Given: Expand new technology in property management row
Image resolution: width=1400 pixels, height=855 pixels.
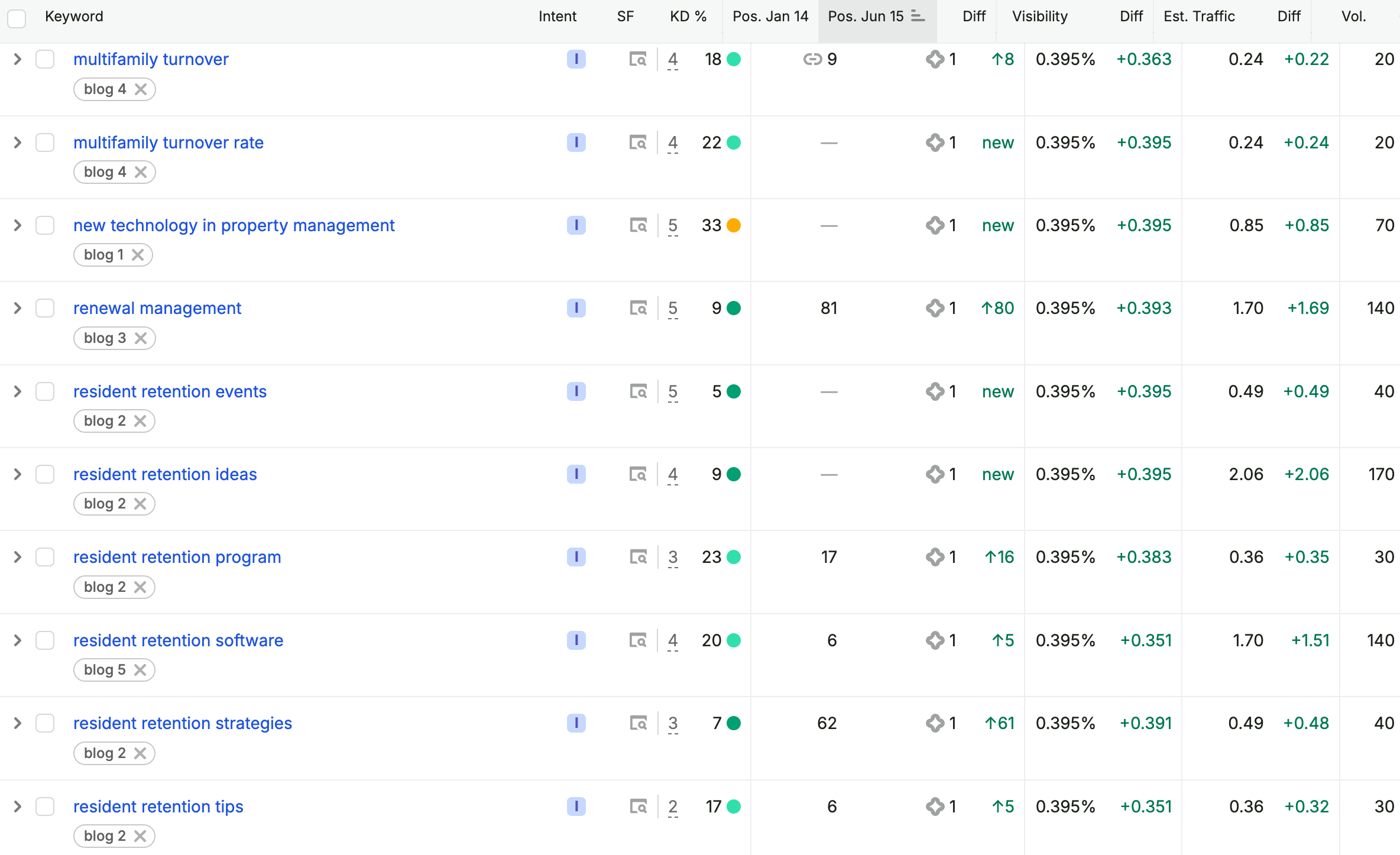Looking at the screenshot, I should coord(17,225).
